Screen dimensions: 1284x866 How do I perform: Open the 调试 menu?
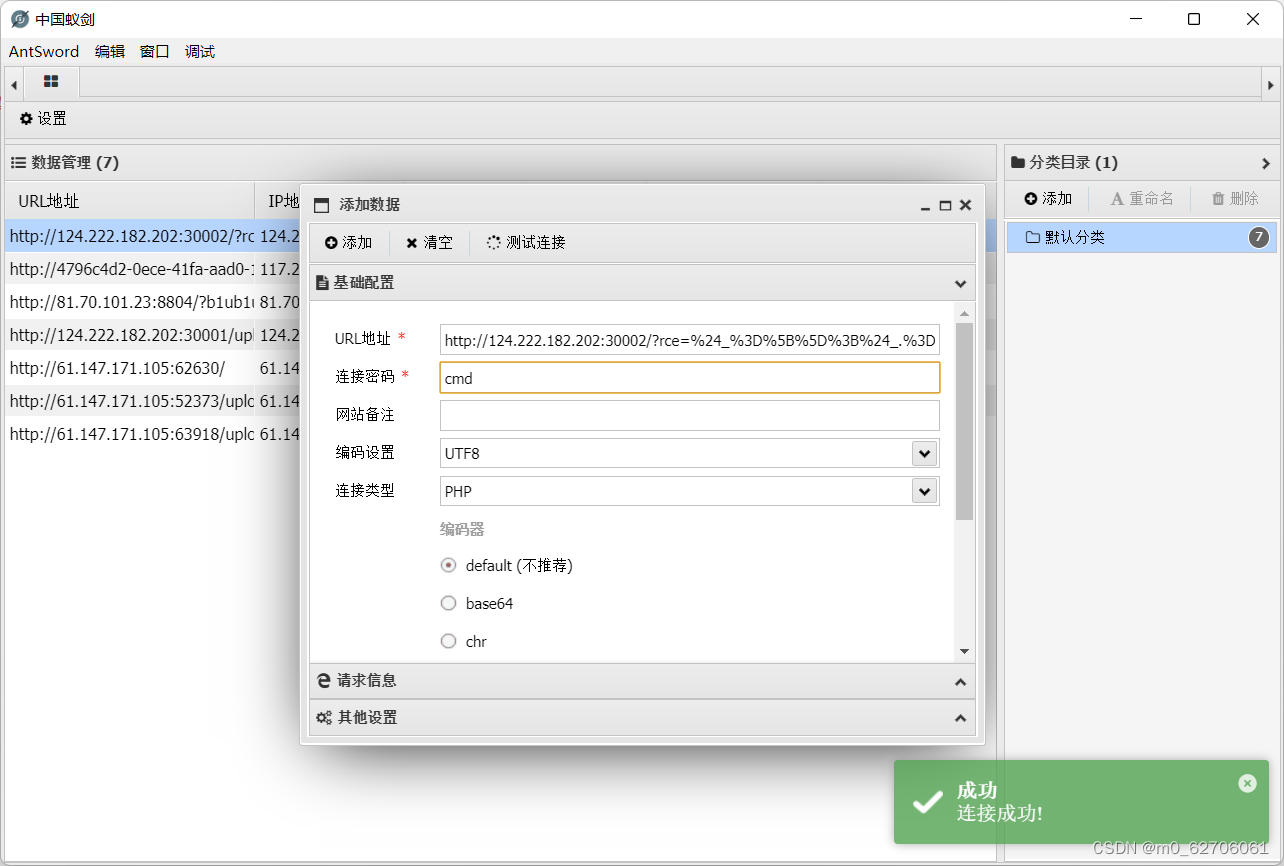coord(200,52)
